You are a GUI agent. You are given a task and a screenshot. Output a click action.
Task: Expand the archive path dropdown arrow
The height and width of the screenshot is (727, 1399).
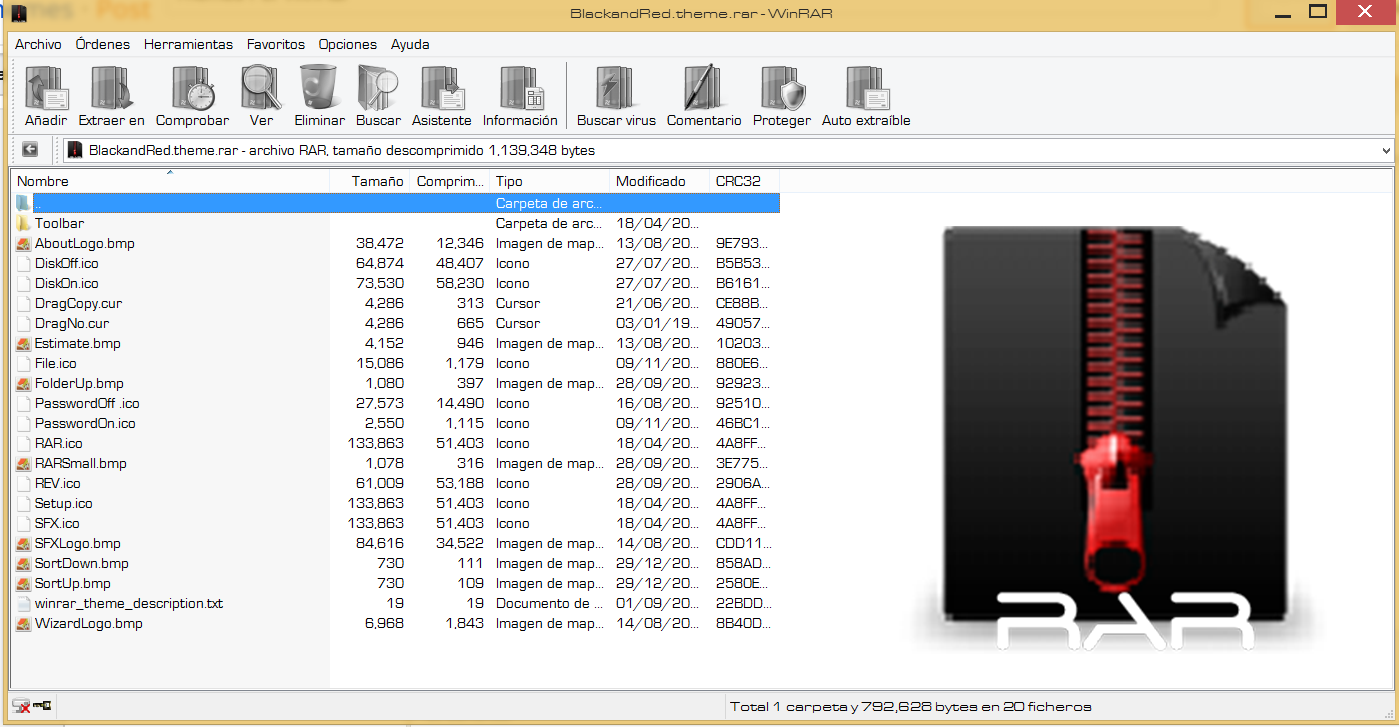[1385, 150]
